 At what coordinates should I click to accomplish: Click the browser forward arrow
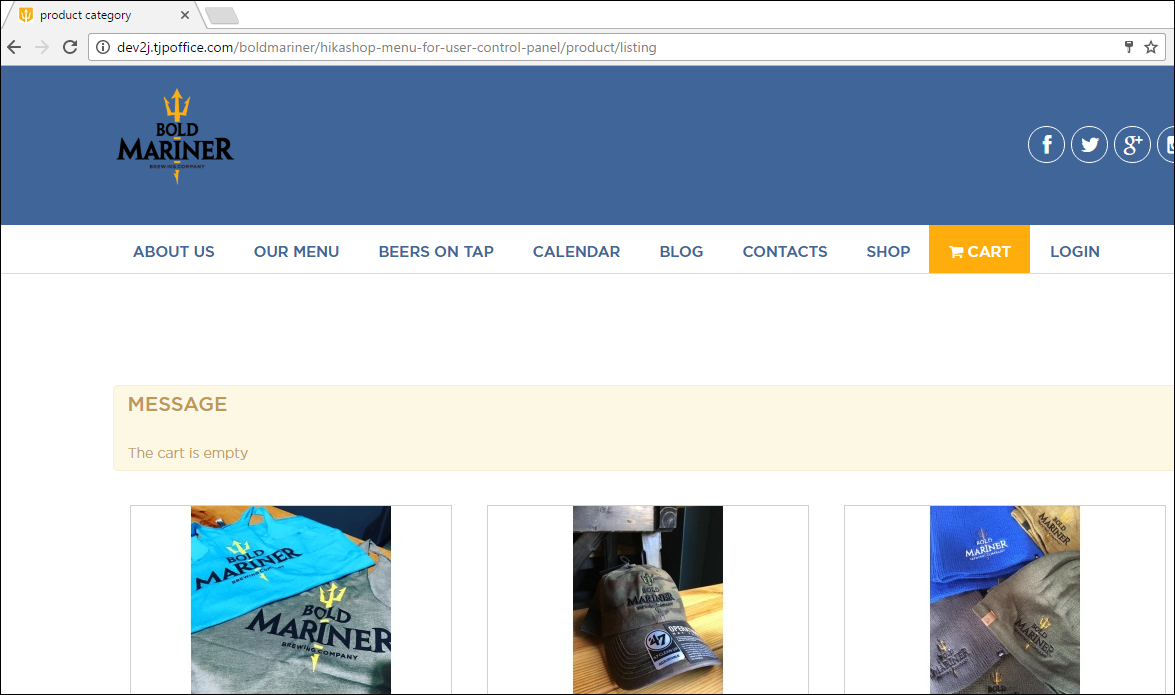(x=42, y=47)
